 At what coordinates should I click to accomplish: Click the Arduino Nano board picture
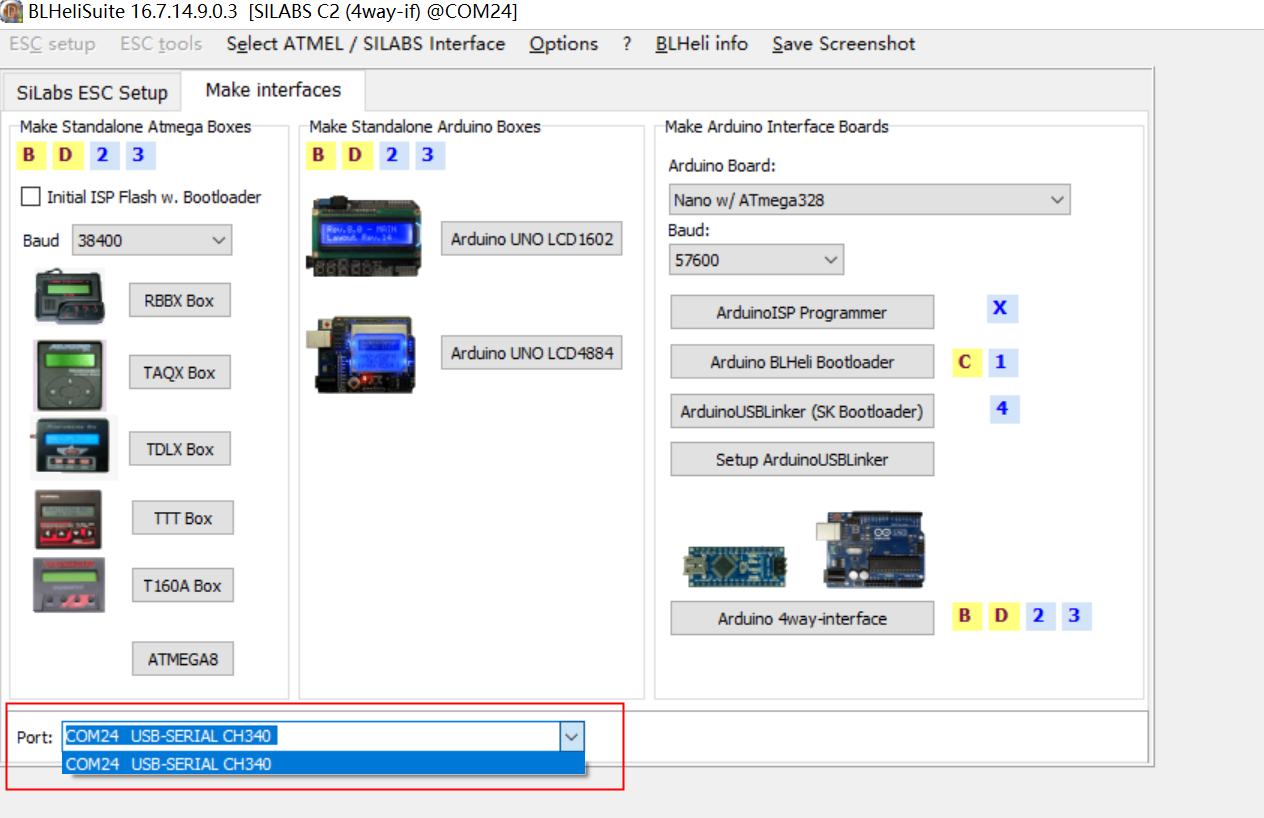pos(735,566)
